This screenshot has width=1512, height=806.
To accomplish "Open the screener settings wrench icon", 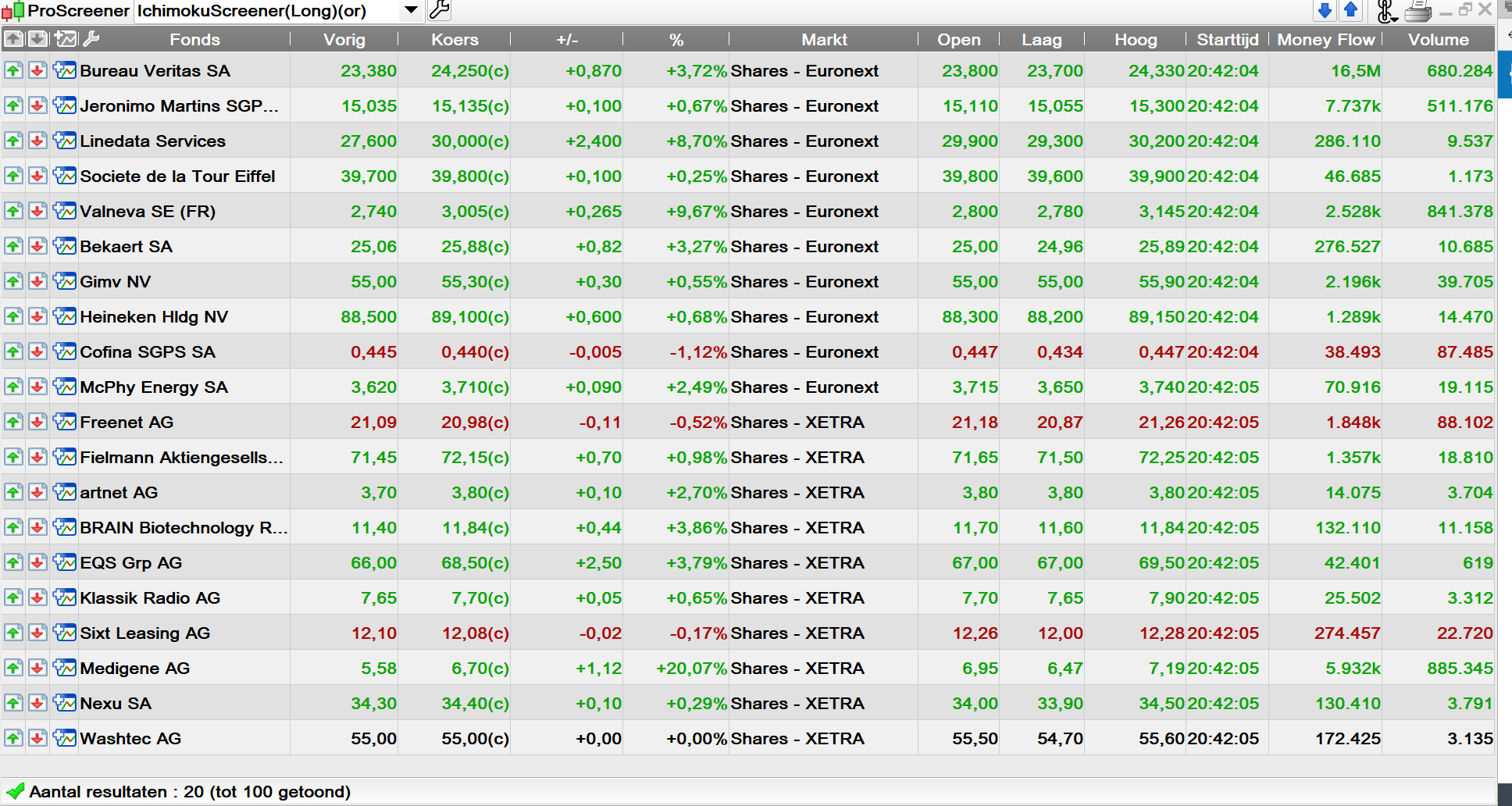I will (x=440, y=10).
